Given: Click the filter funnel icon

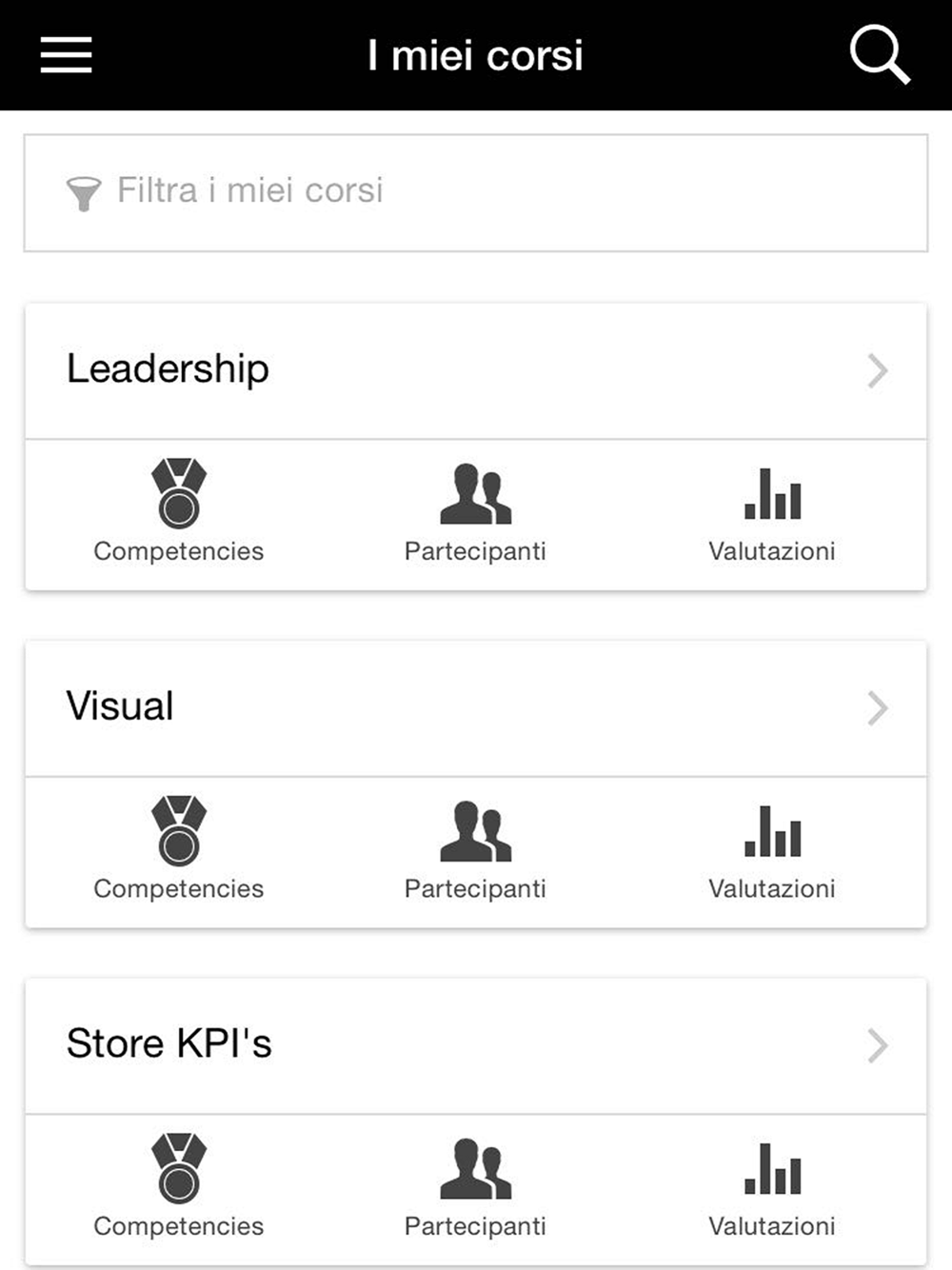Looking at the screenshot, I should pos(84,193).
